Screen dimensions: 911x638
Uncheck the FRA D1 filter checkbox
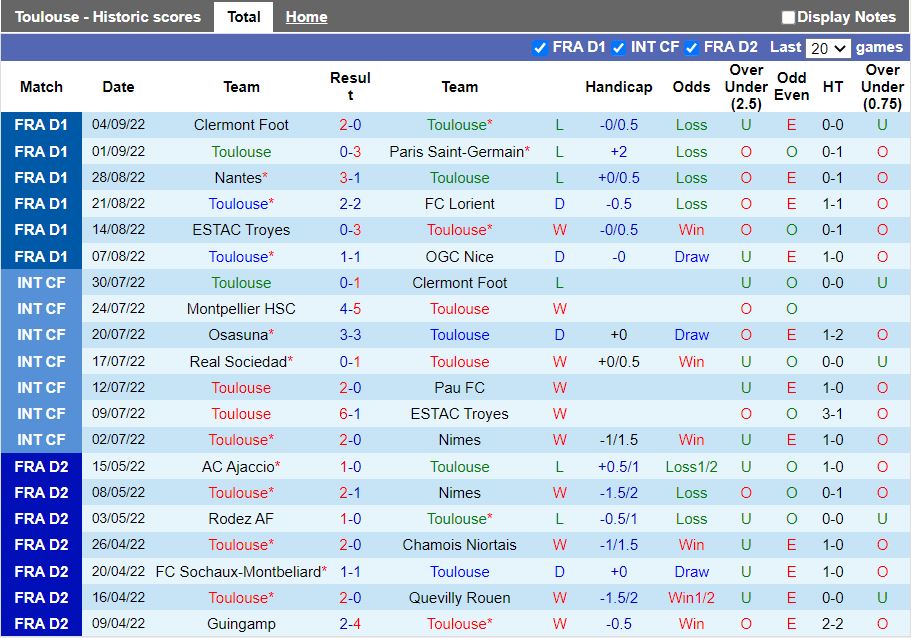tap(540, 48)
